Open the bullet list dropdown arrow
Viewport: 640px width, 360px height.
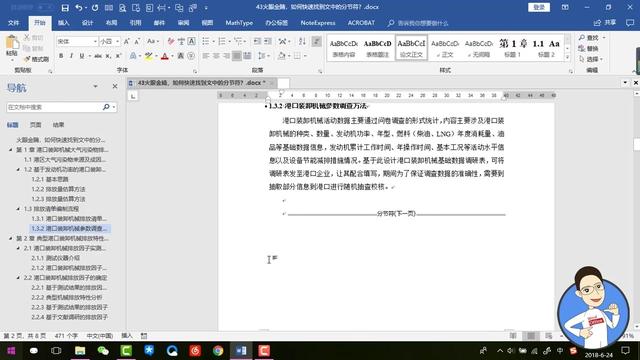pyautogui.click(x=213, y=41)
